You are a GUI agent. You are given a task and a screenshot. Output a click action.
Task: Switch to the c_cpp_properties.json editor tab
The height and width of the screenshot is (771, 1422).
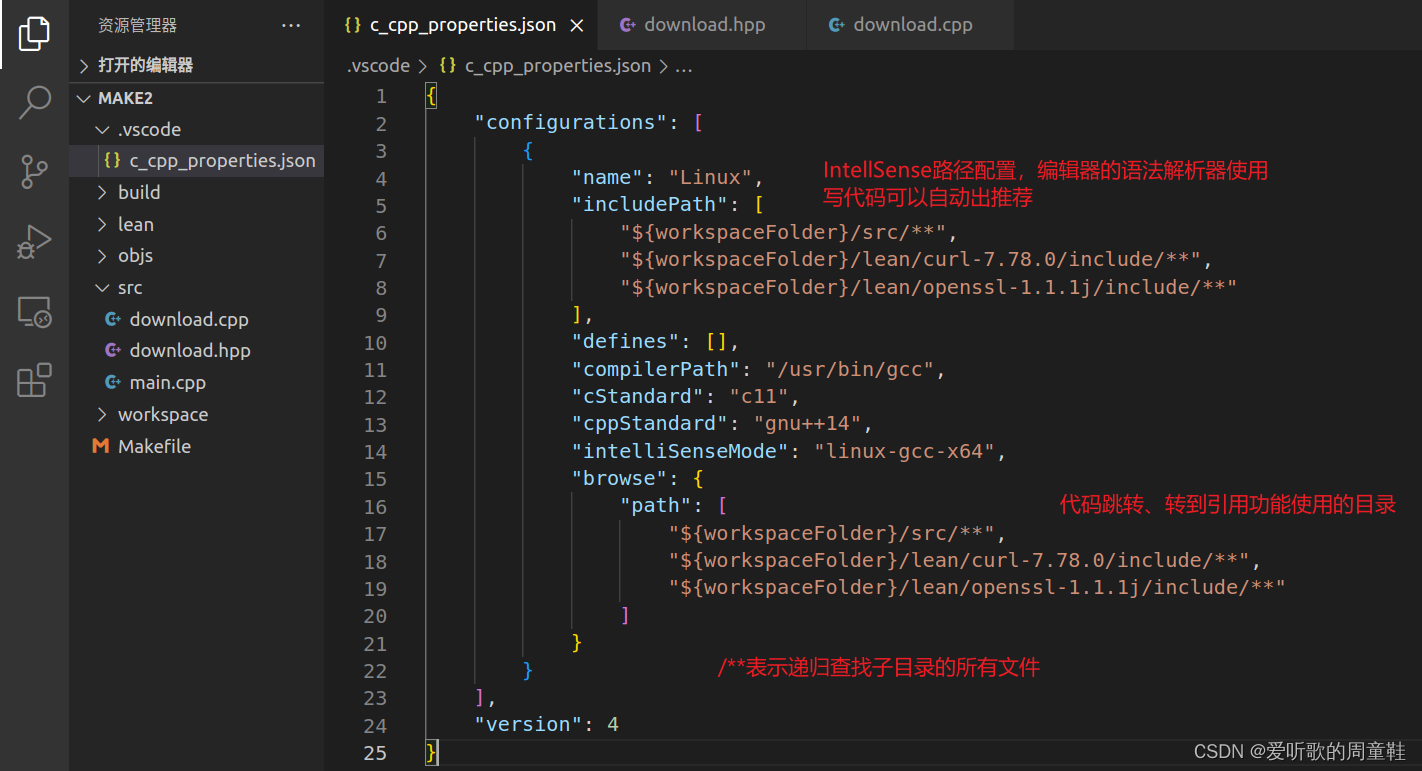(463, 26)
